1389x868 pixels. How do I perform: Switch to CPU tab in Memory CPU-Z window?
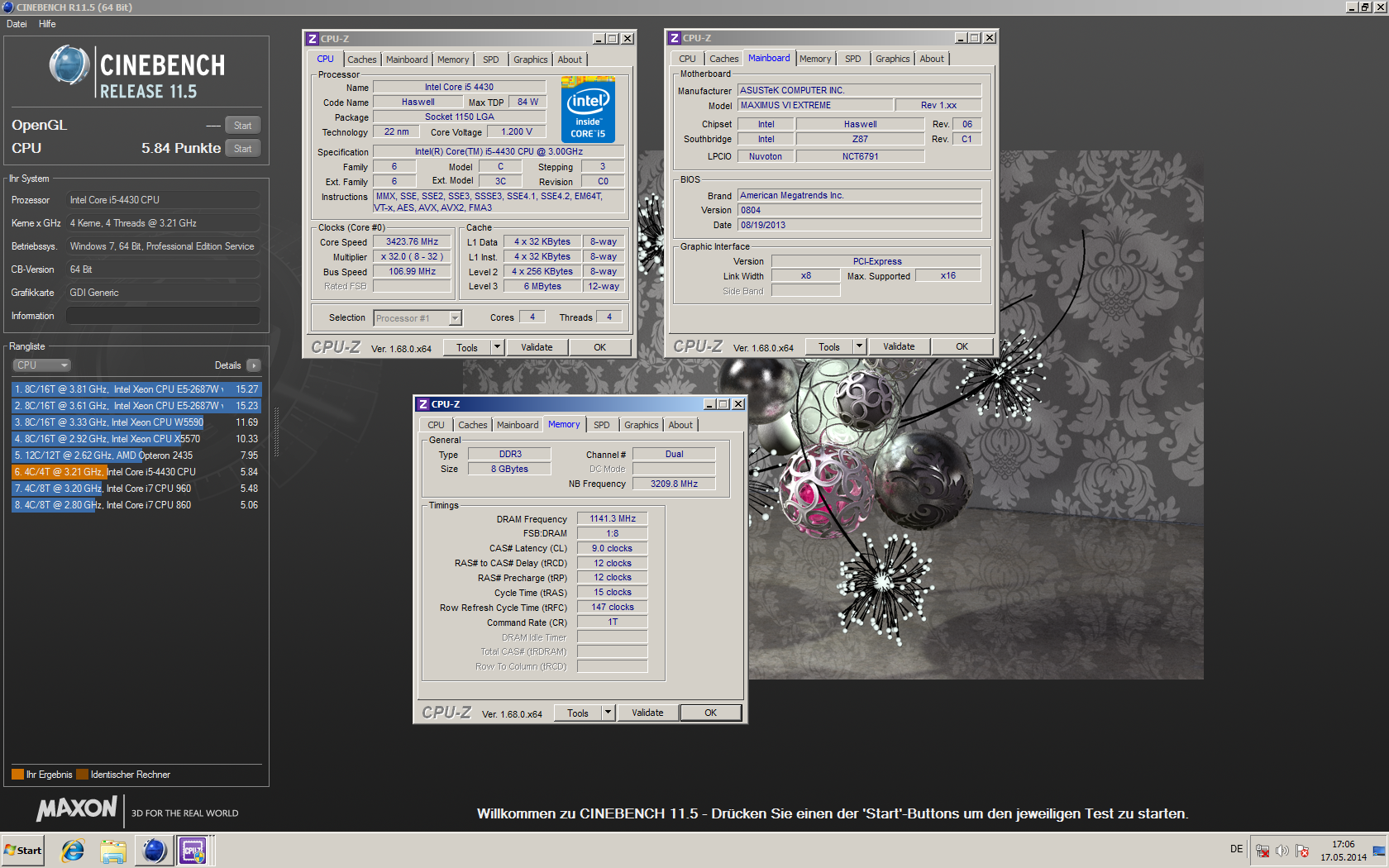436,425
